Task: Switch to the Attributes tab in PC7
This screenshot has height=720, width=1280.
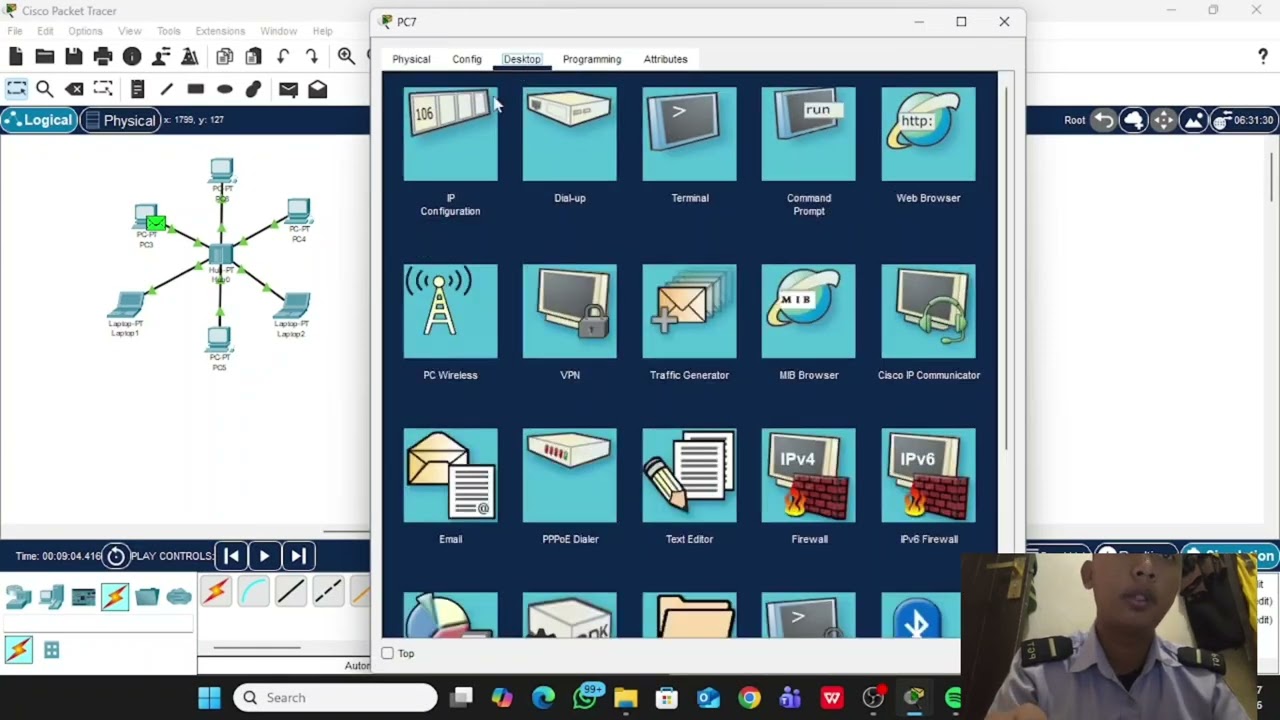Action: coord(665,59)
